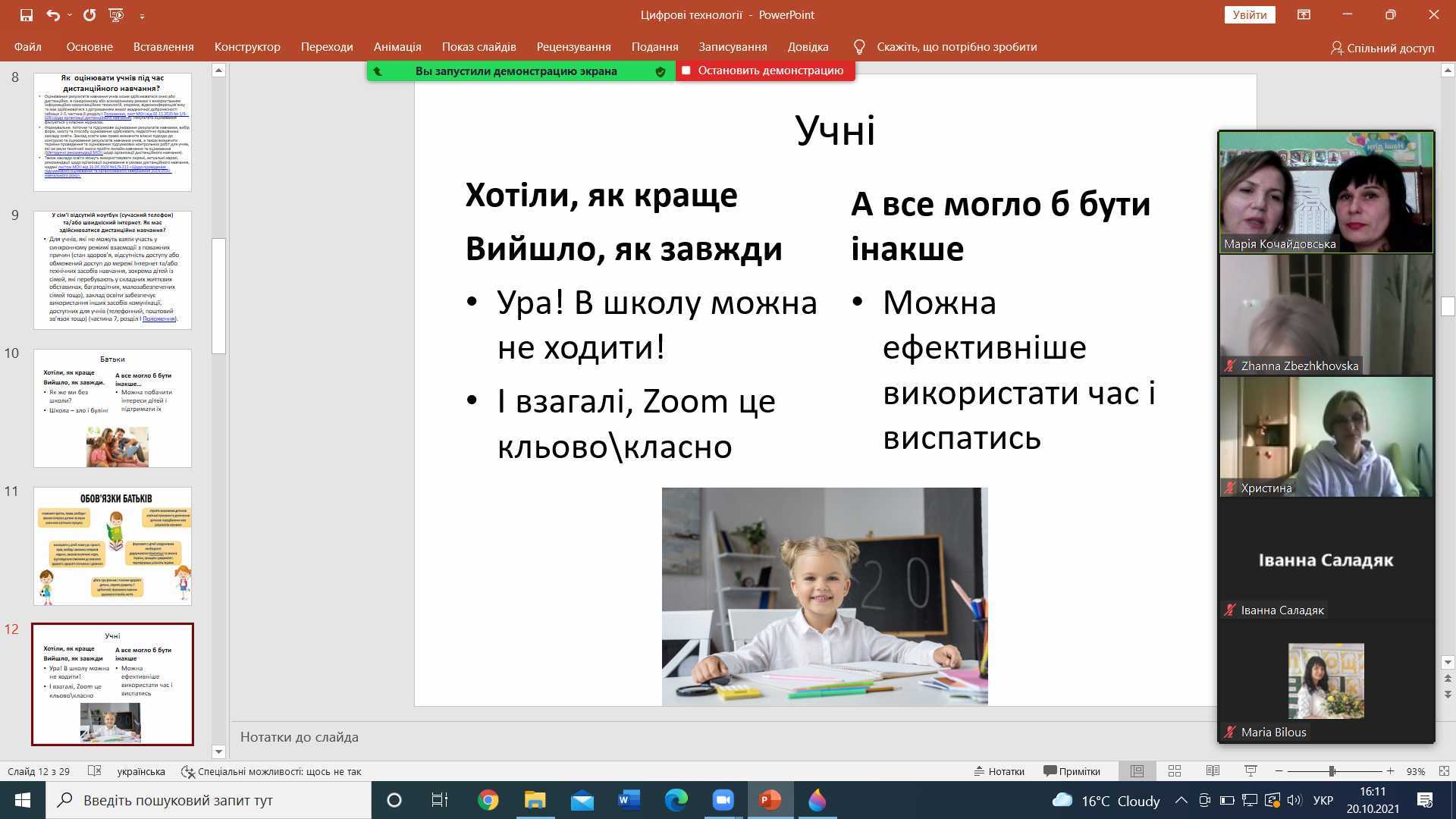Toggle the Нотатки notes pane button

(999, 771)
